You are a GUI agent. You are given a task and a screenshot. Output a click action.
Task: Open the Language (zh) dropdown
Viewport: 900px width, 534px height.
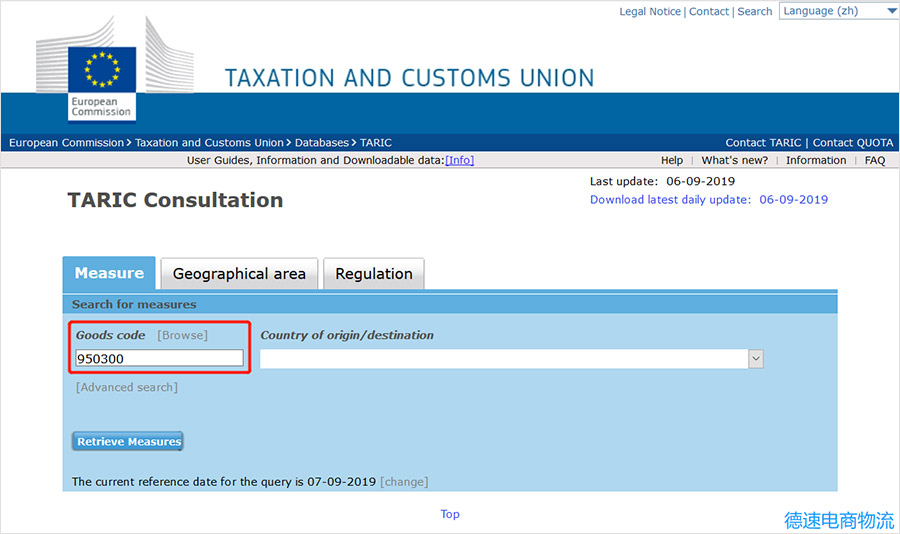point(838,11)
